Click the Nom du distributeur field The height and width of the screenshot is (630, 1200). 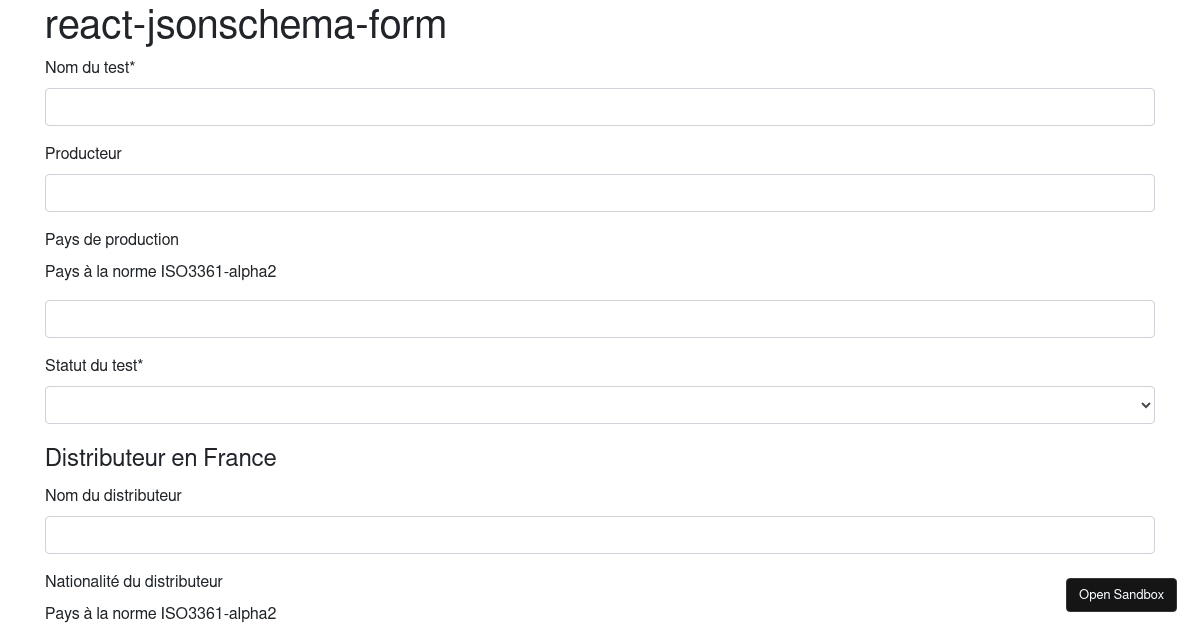click(x=600, y=535)
